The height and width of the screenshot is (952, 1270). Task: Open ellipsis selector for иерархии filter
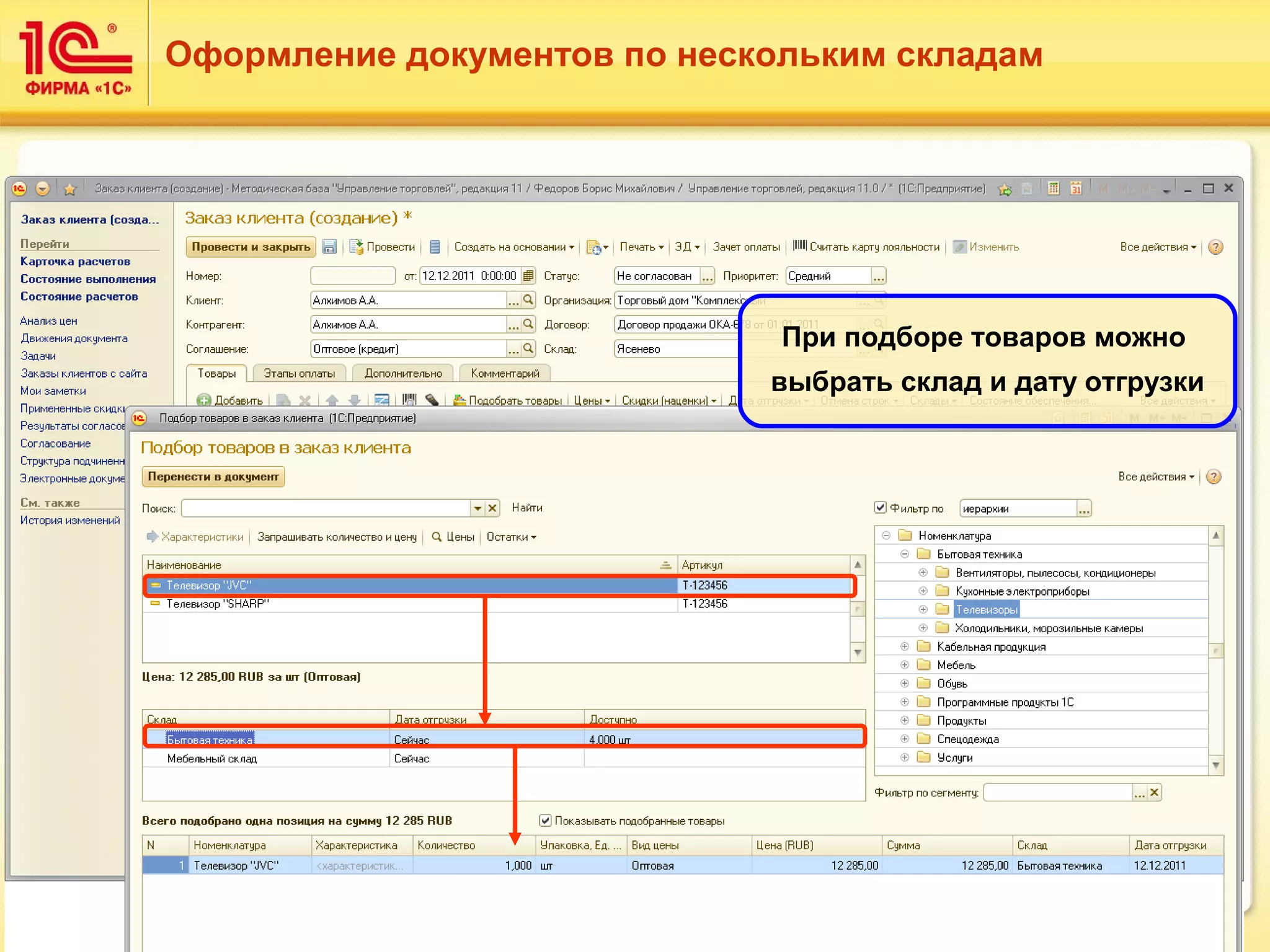pos(1084,509)
